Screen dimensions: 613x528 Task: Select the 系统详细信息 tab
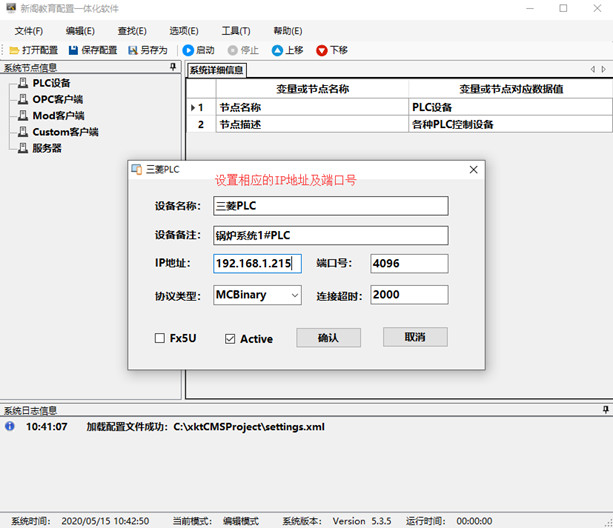(x=217, y=70)
